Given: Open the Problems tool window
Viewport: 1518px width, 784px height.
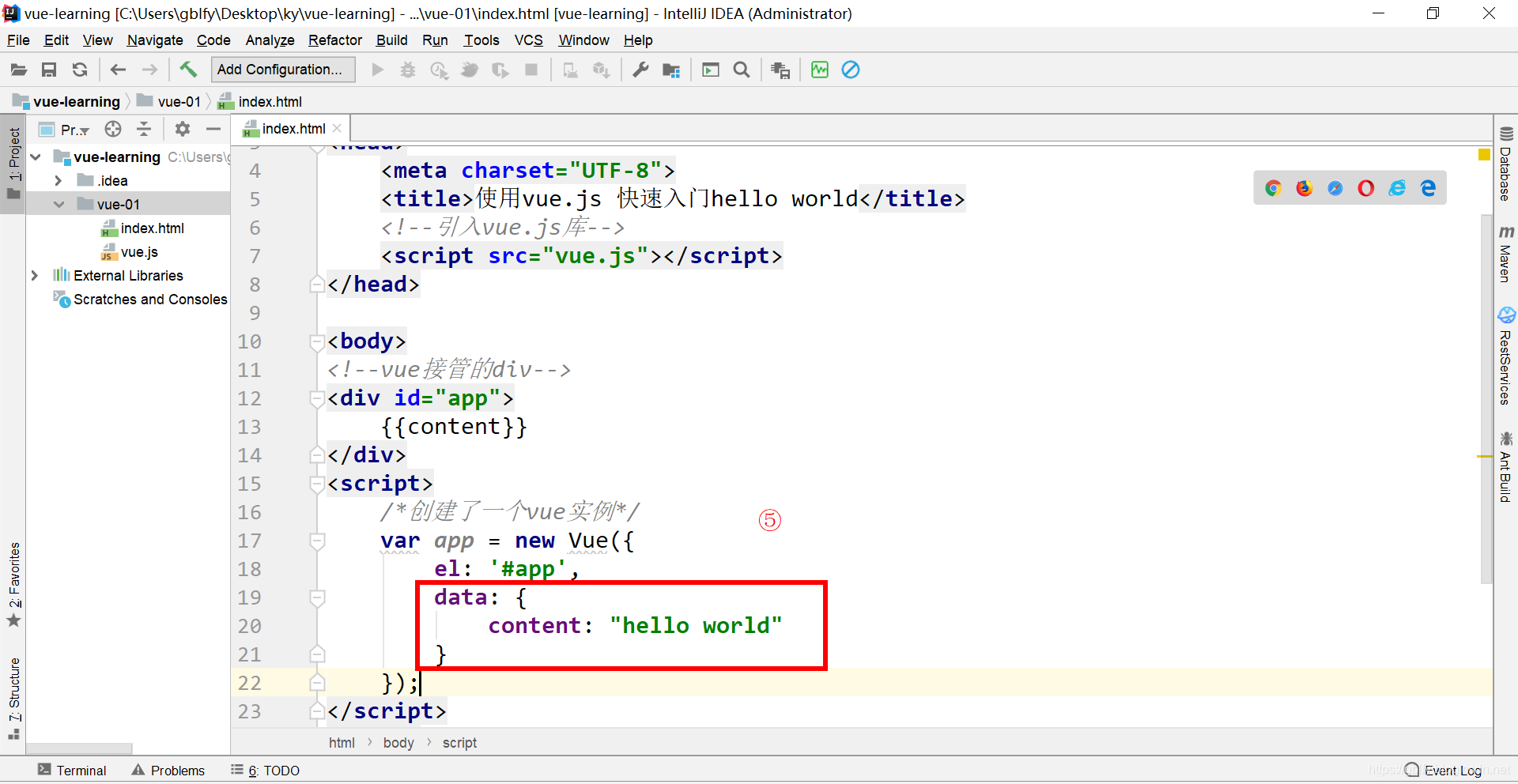Looking at the screenshot, I should [168, 771].
